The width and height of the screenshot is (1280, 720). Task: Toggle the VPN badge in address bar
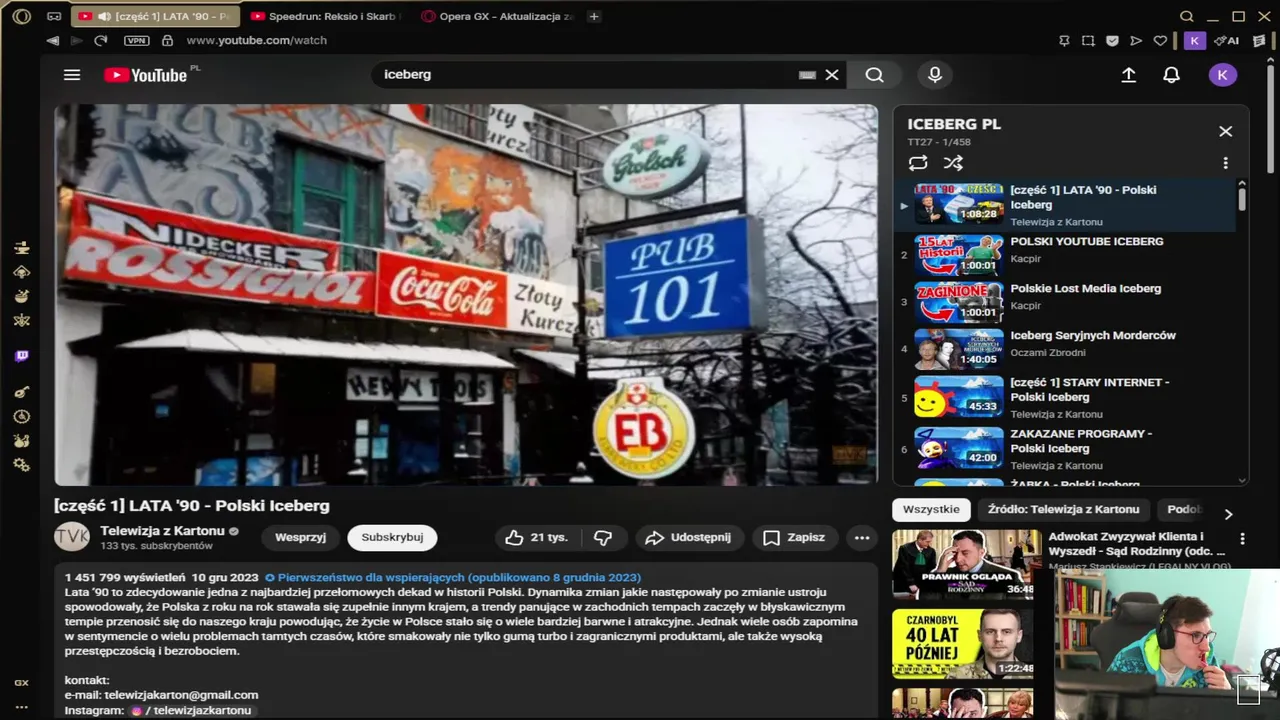point(136,41)
